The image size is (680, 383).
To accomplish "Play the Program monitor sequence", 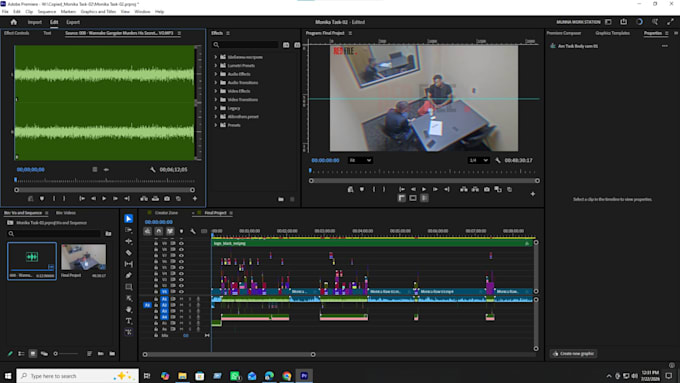I will tap(424, 190).
